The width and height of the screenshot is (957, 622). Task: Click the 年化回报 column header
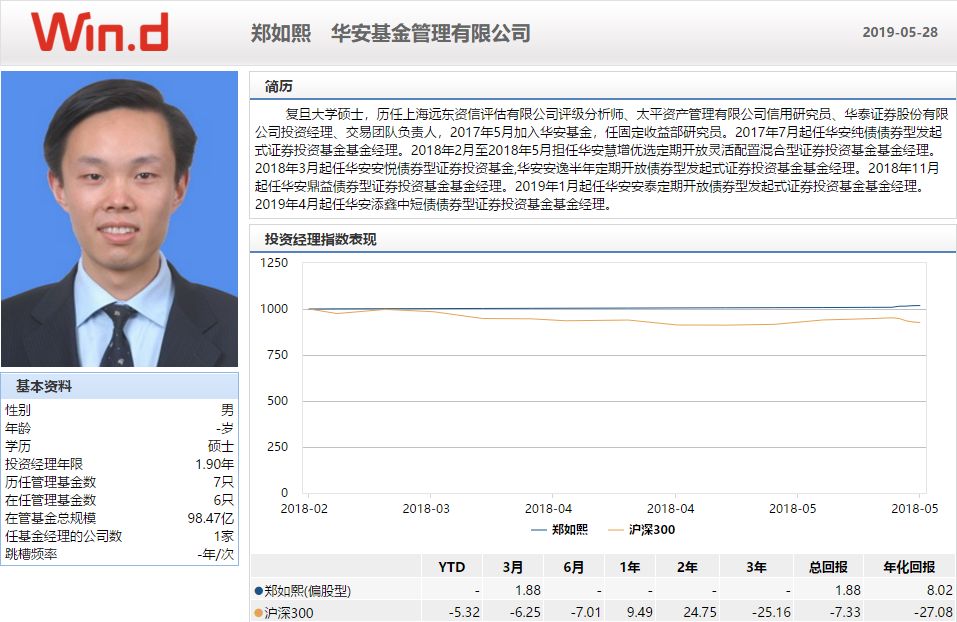909,567
